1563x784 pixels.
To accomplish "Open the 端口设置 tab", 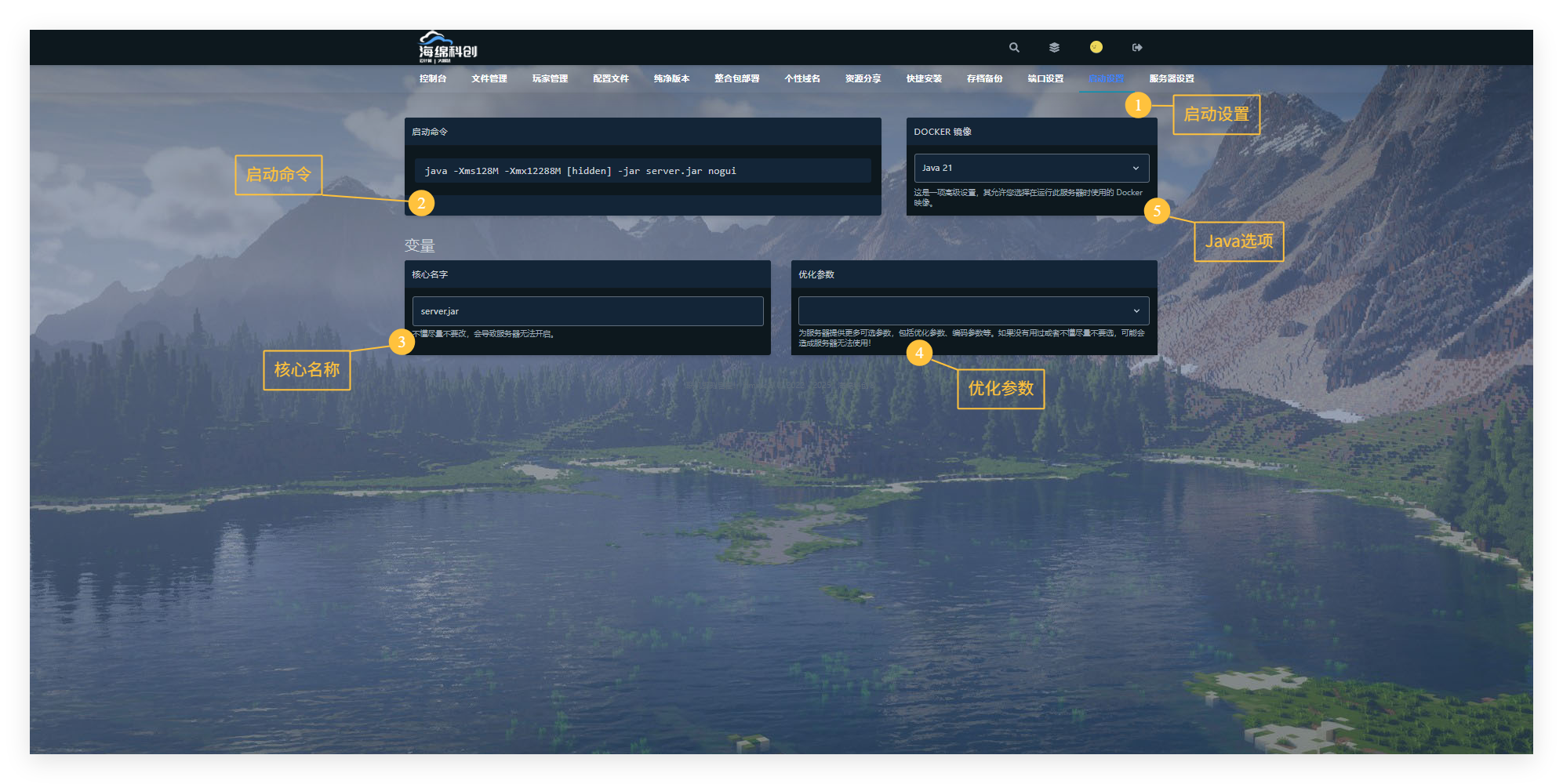I will click(x=1045, y=79).
